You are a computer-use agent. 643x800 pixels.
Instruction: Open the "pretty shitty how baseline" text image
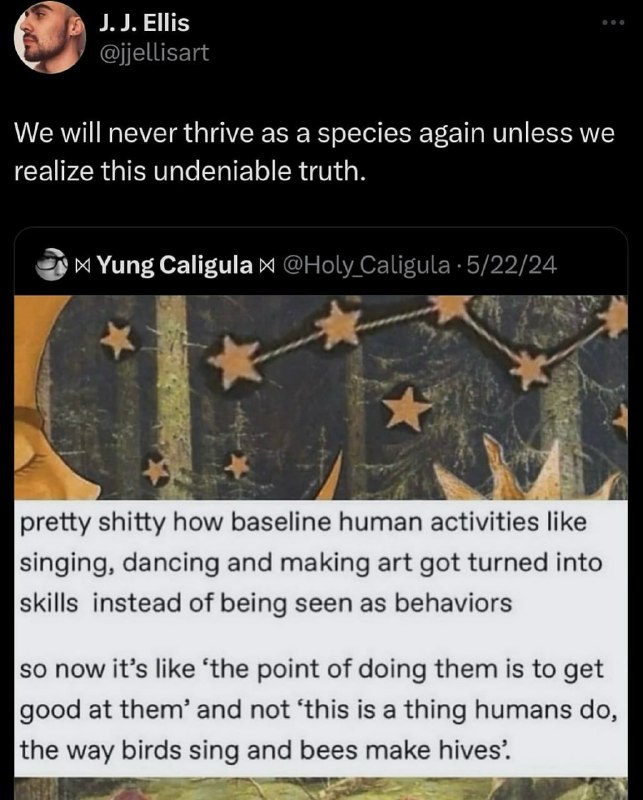coord(321,638)
